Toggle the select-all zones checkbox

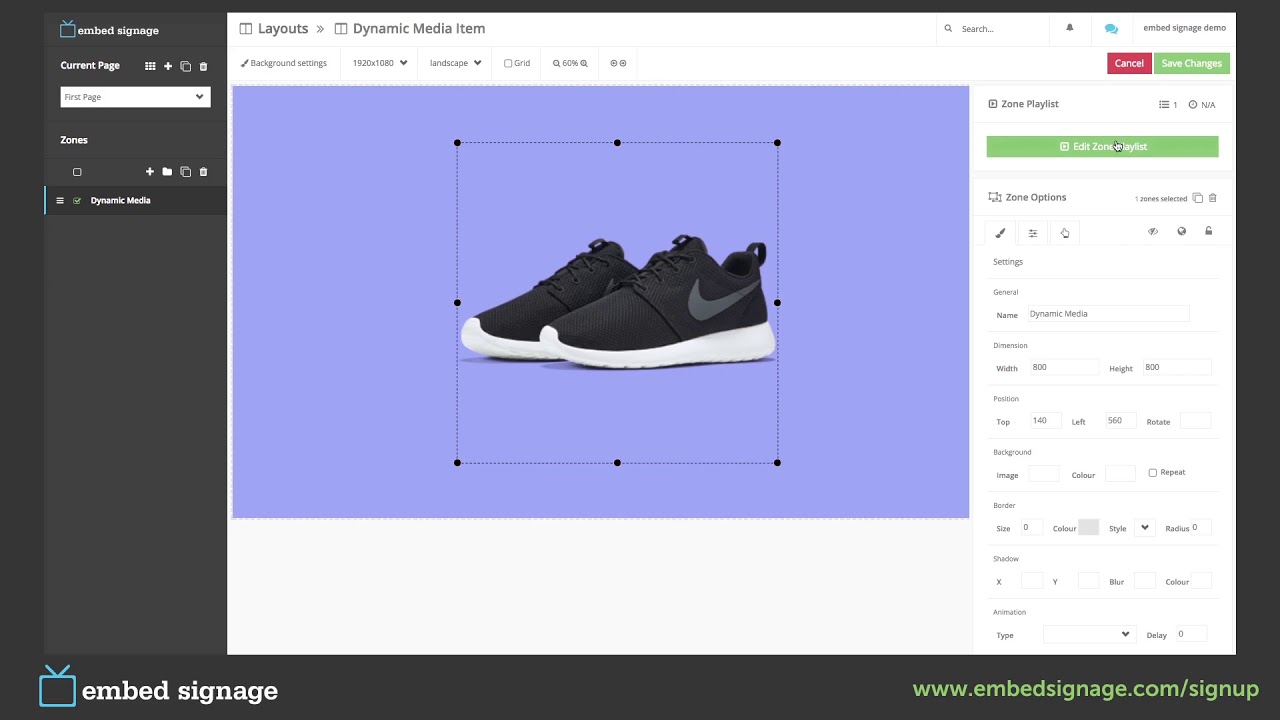(77, 172)
